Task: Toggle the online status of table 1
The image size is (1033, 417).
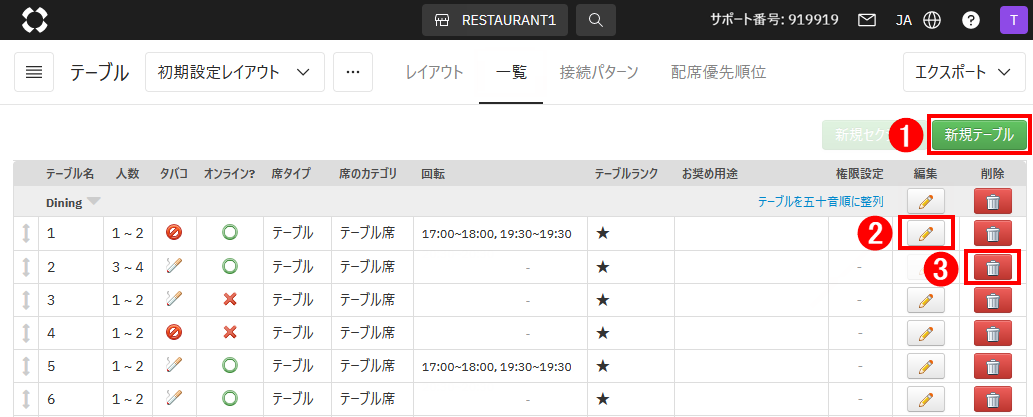Action: tap(230, 234)
